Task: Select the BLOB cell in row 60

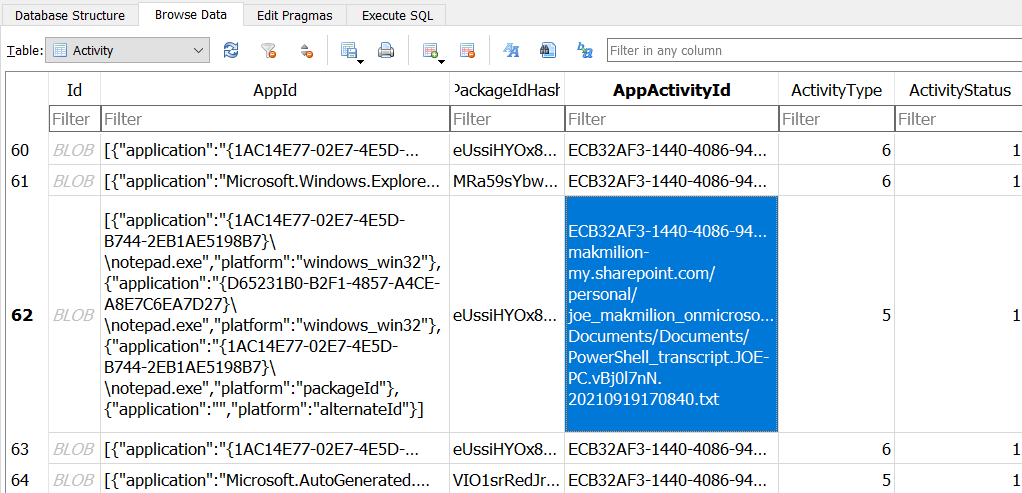Action: 74,151
